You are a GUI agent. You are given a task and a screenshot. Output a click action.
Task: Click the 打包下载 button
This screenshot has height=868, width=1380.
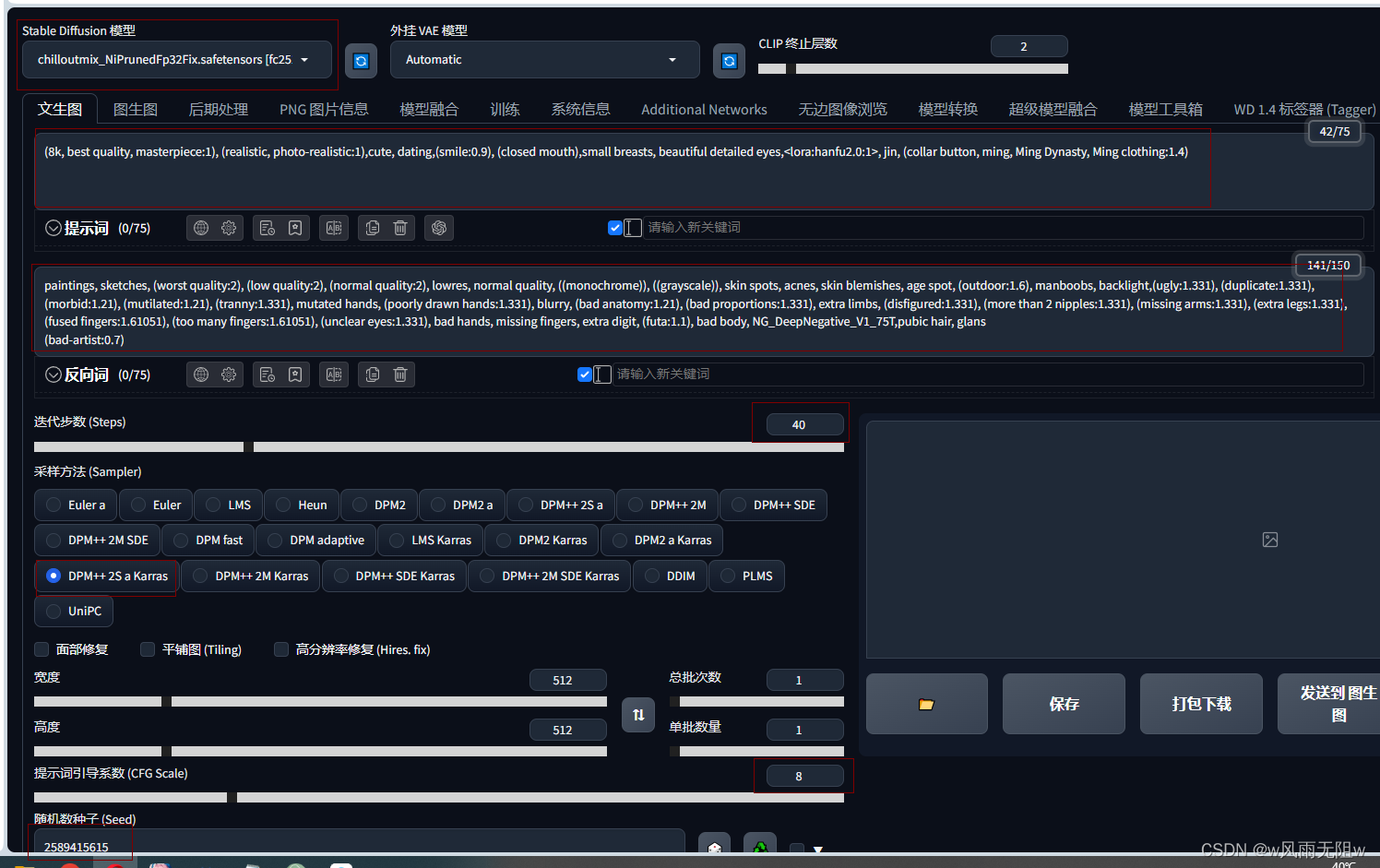tap(1201, 704)
